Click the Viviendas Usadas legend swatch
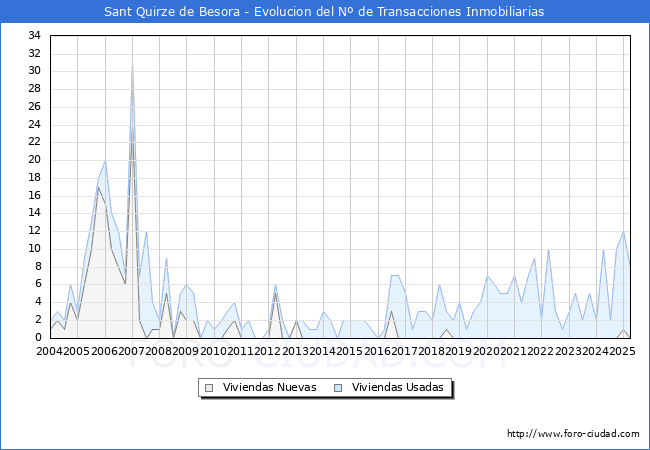This screenshot has height=450, width=650. [x=338, y=388]
